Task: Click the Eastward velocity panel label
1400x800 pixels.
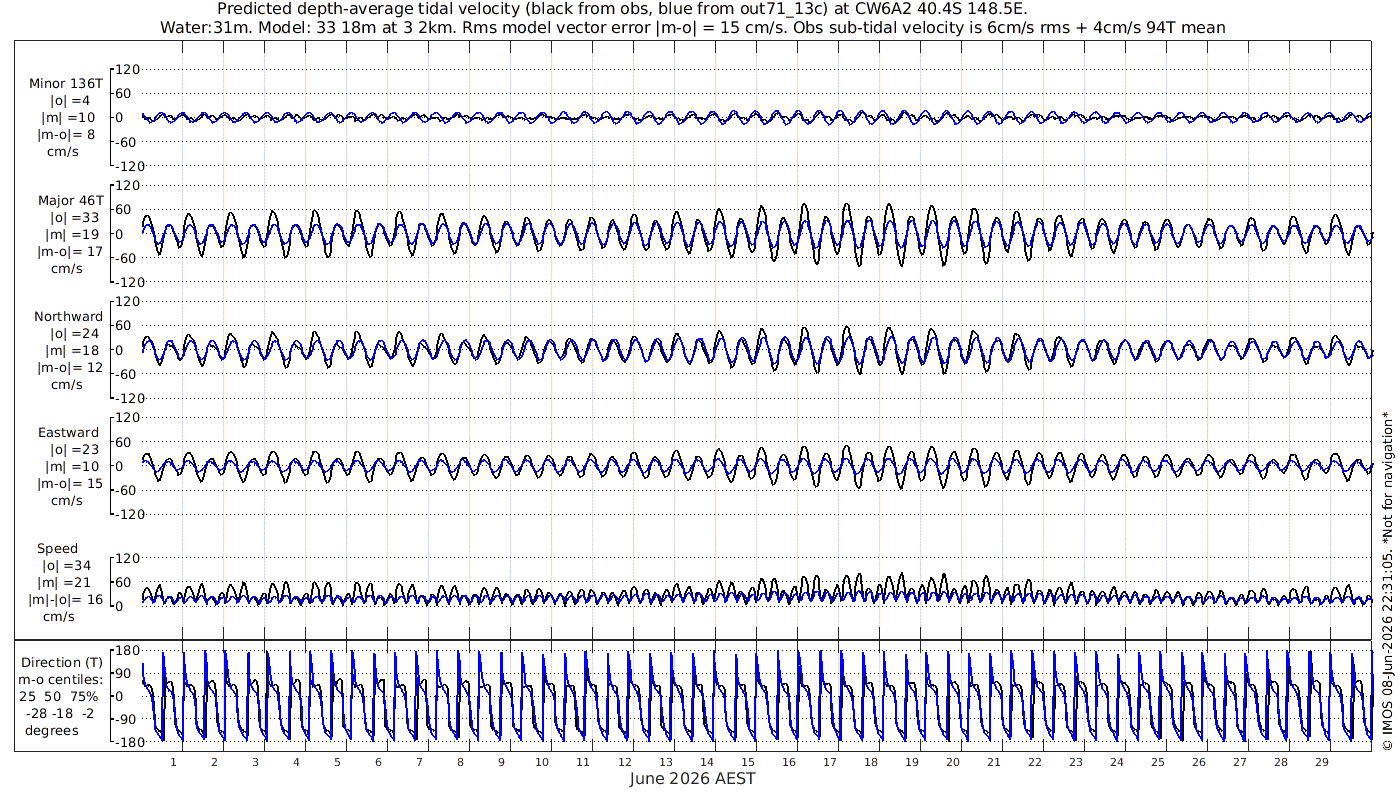Action: tap(69, 433)
